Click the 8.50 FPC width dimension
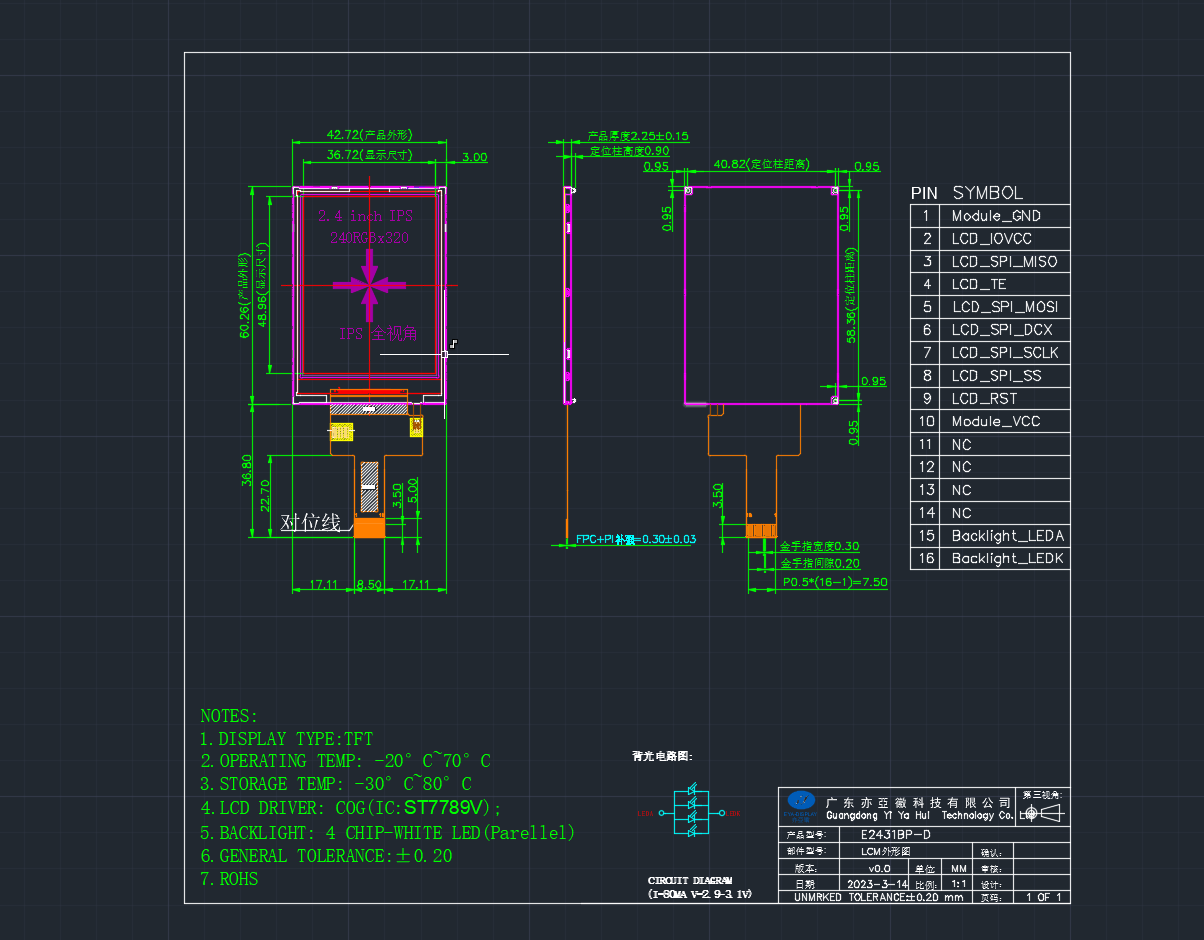The image size is (1204, 940). click(369, 584)
